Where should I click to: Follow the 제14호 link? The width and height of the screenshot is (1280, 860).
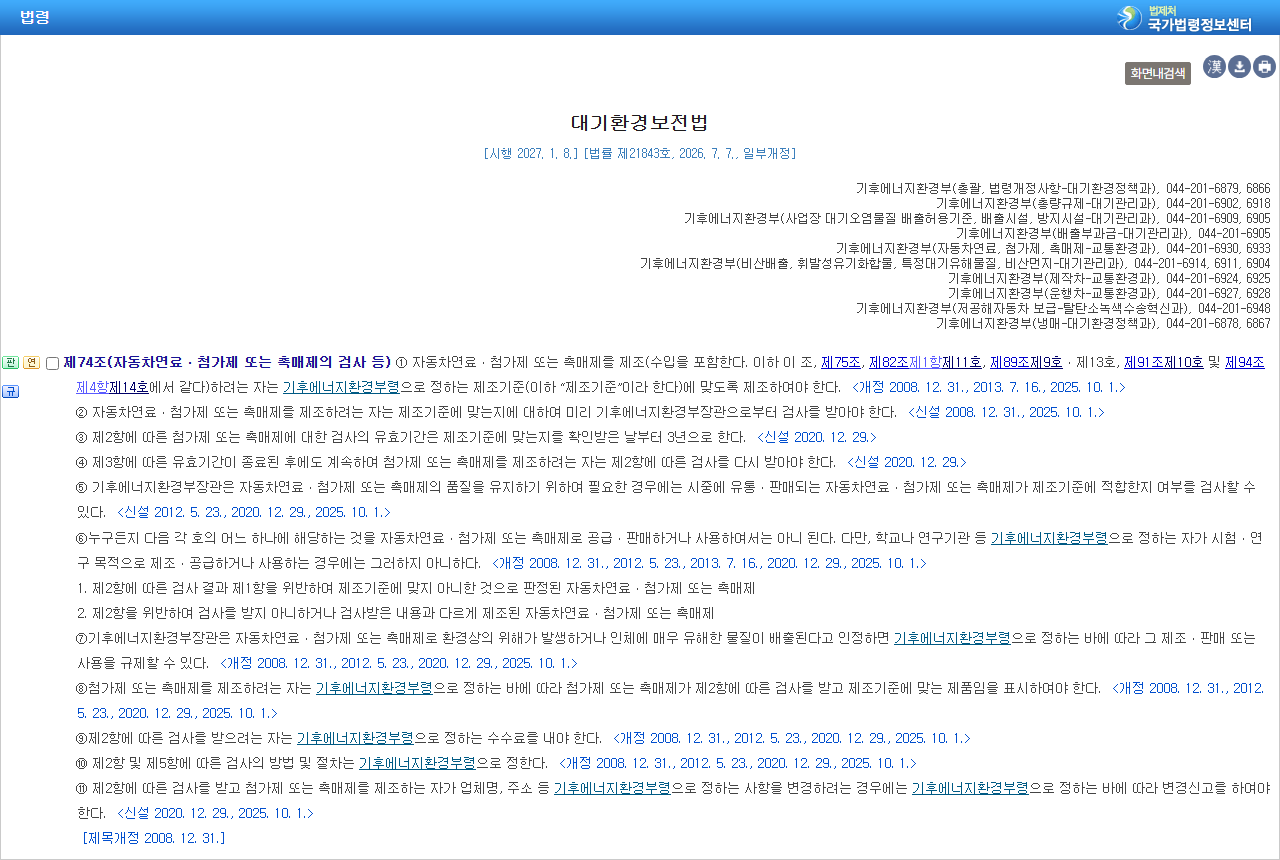tap(129, 387)
